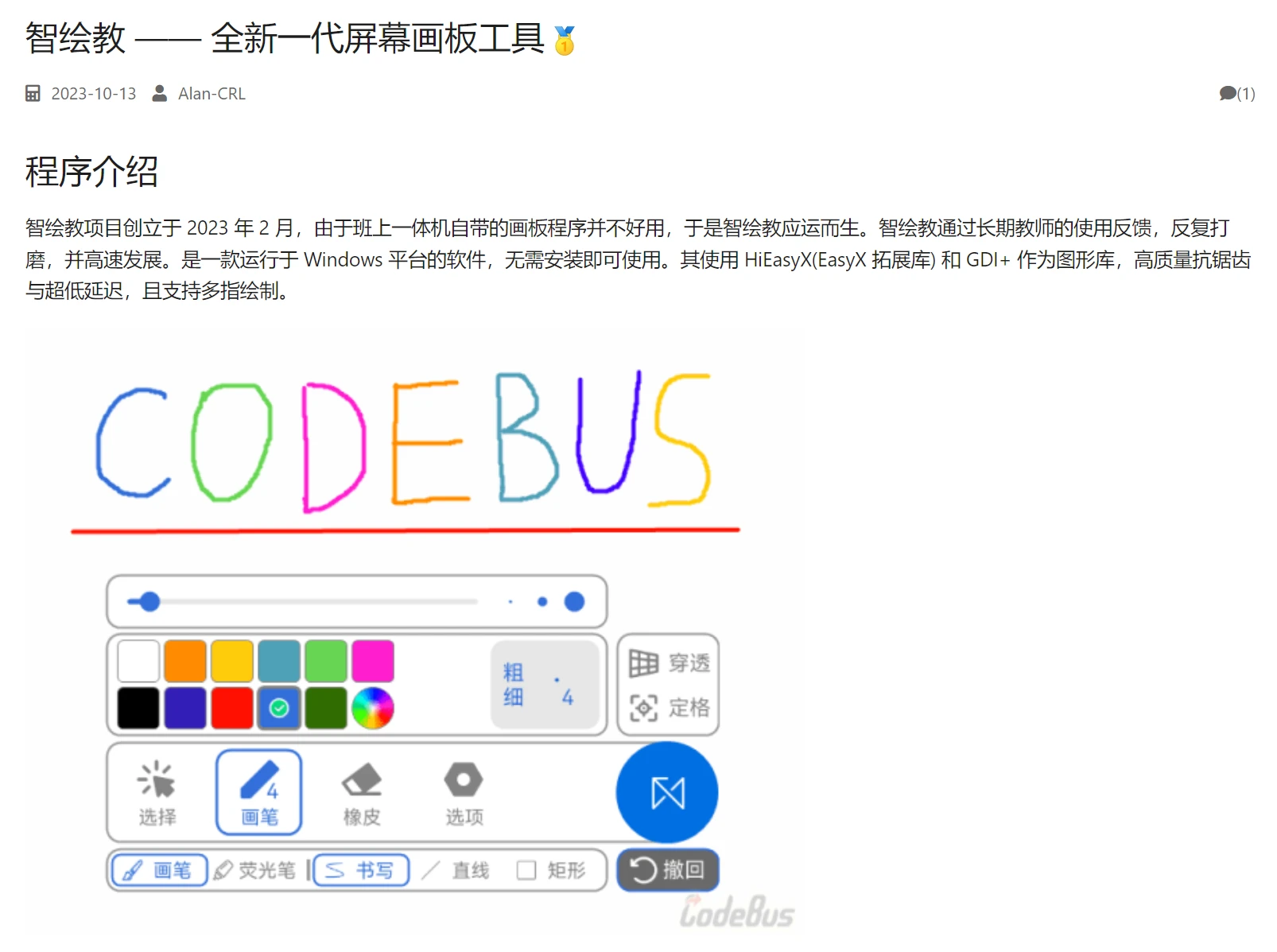
Task: Click the calendar icon next to the date
Action: click(33, 94)
